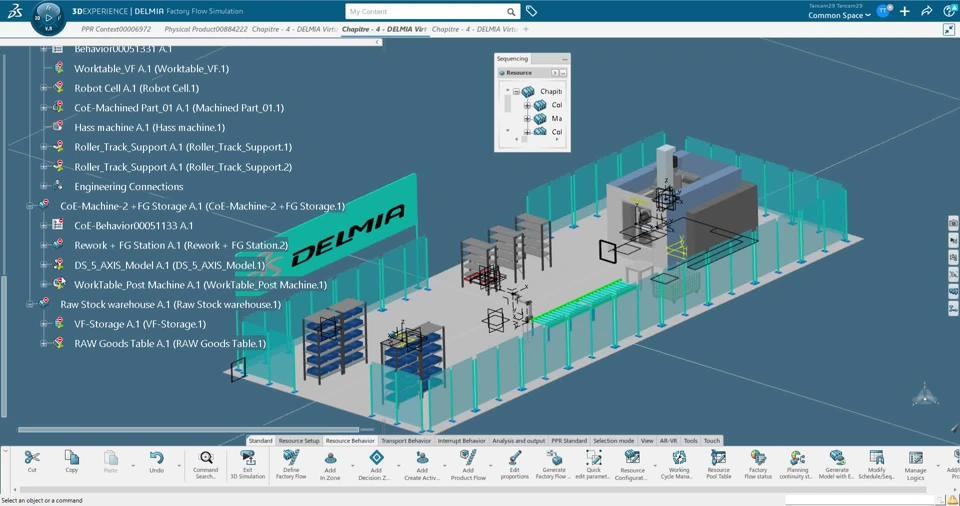Expand Ma node in Sequencing panel
The image size is (960, 506).
[527, 118]
